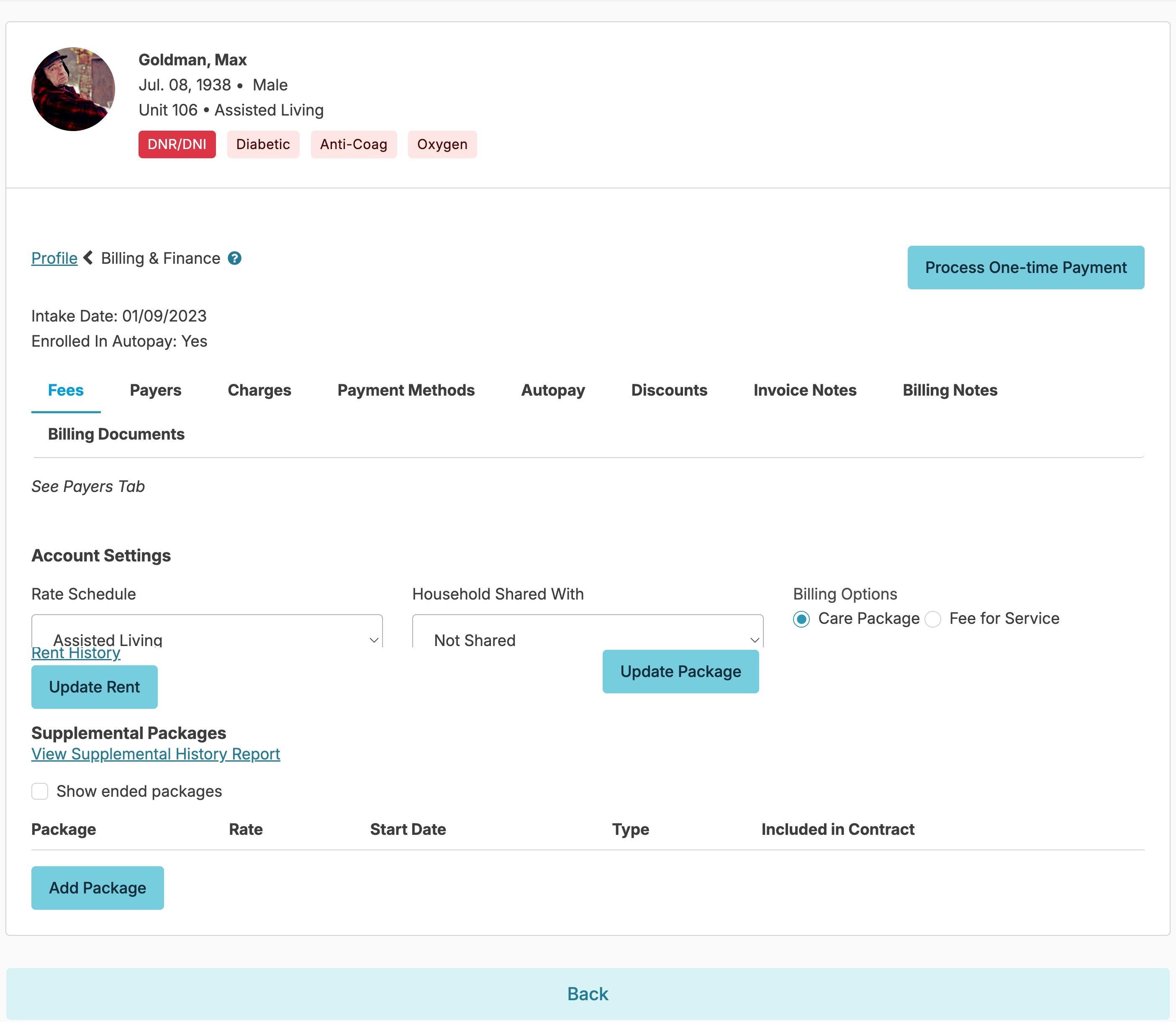Click Process One-time Payment button

tap(1025, 268)
